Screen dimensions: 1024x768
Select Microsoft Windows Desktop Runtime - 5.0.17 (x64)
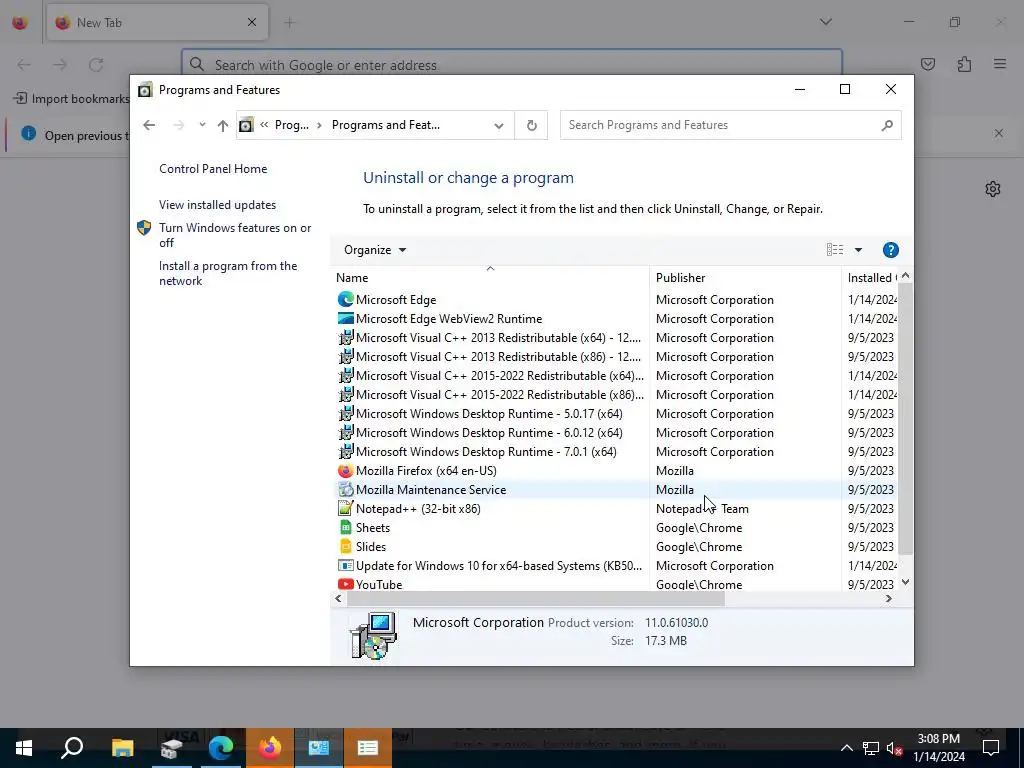pyautogui.click(x=616, y=413)
